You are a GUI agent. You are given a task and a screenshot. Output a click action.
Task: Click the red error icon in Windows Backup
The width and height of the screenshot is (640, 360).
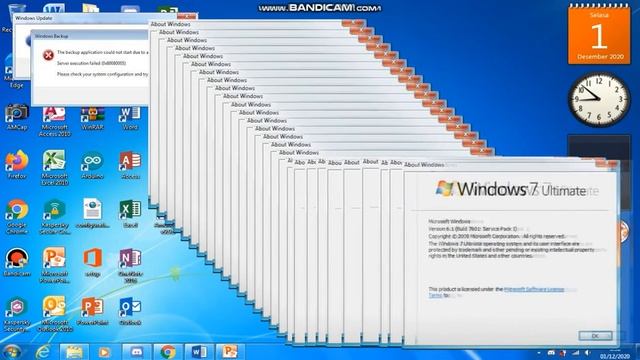point(48,55)
